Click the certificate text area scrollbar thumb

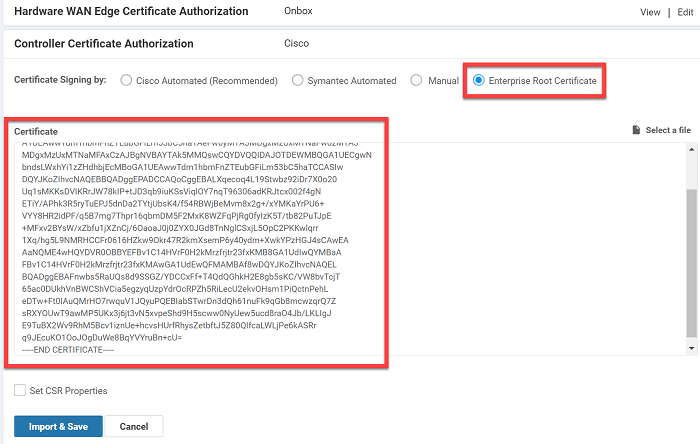click(690, 265)
